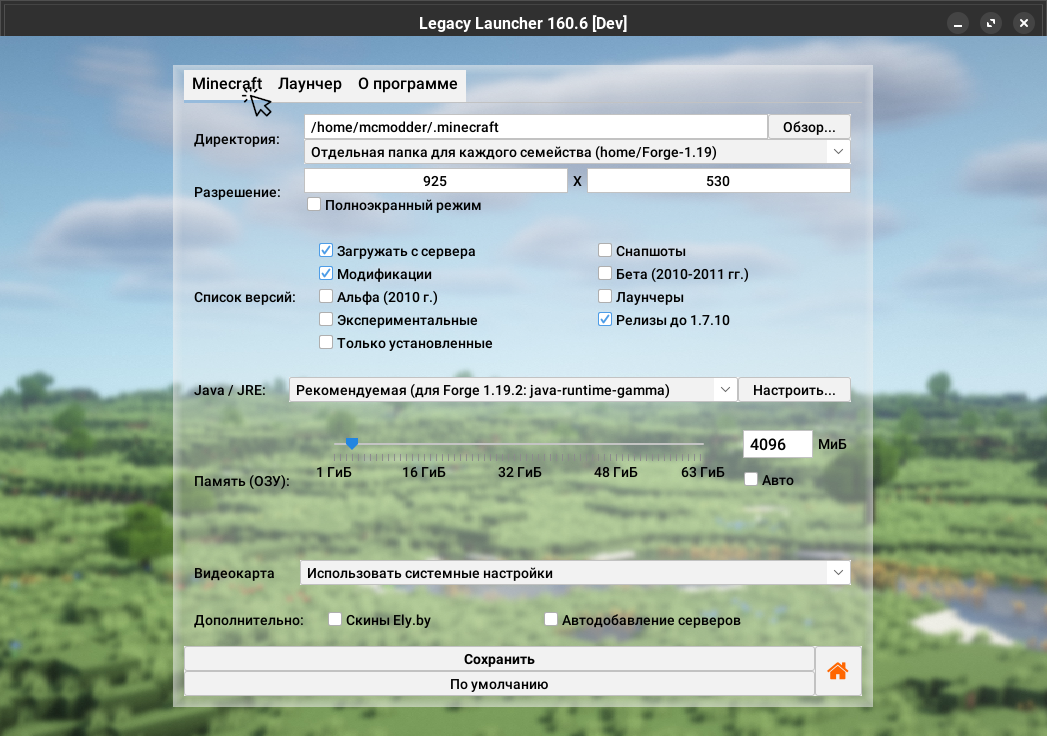This screenshot has height=736, width=1047.
Task: Disable the Модификации checkbox
Action: (x=326, y=273)
